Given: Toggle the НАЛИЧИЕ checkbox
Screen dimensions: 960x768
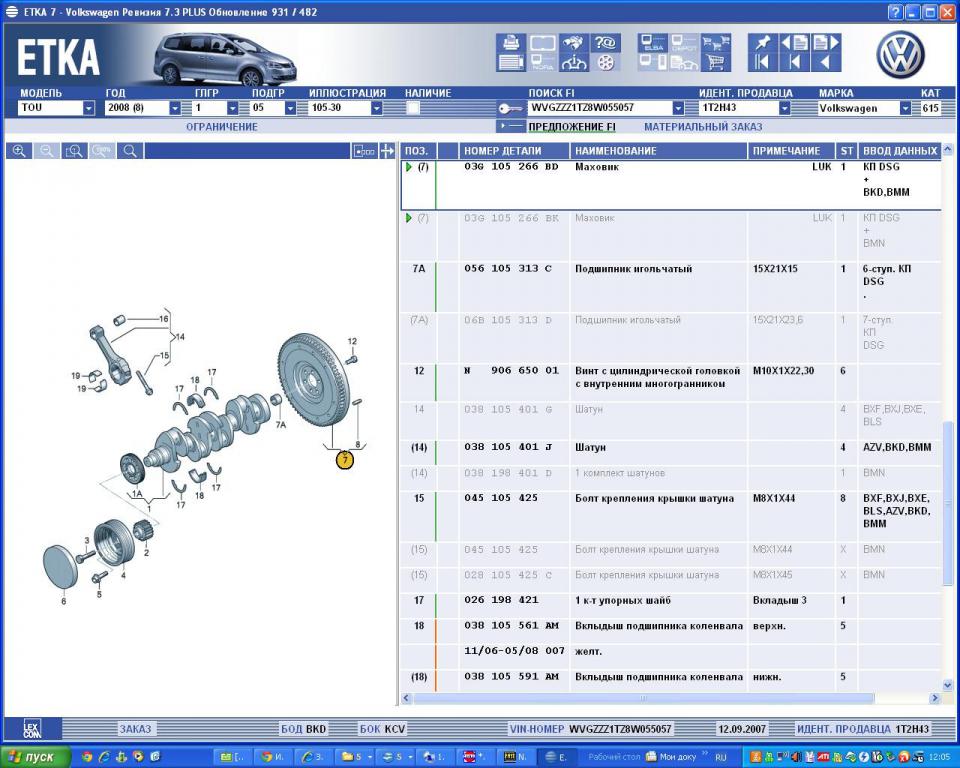Looking at the screenshot, I should pyautogui.click(x=413, y=108).
